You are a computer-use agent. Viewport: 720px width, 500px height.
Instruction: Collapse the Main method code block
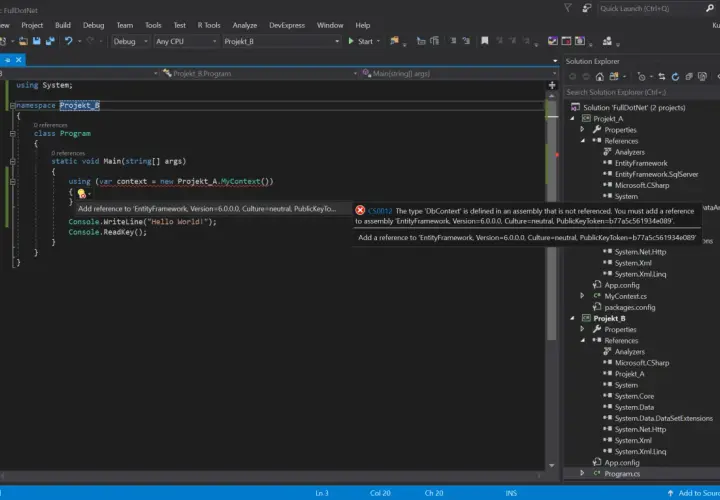13,162
